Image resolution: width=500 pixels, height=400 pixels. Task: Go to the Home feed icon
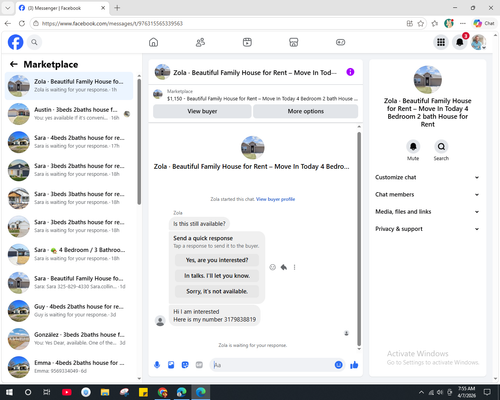[x=153, y=42]
